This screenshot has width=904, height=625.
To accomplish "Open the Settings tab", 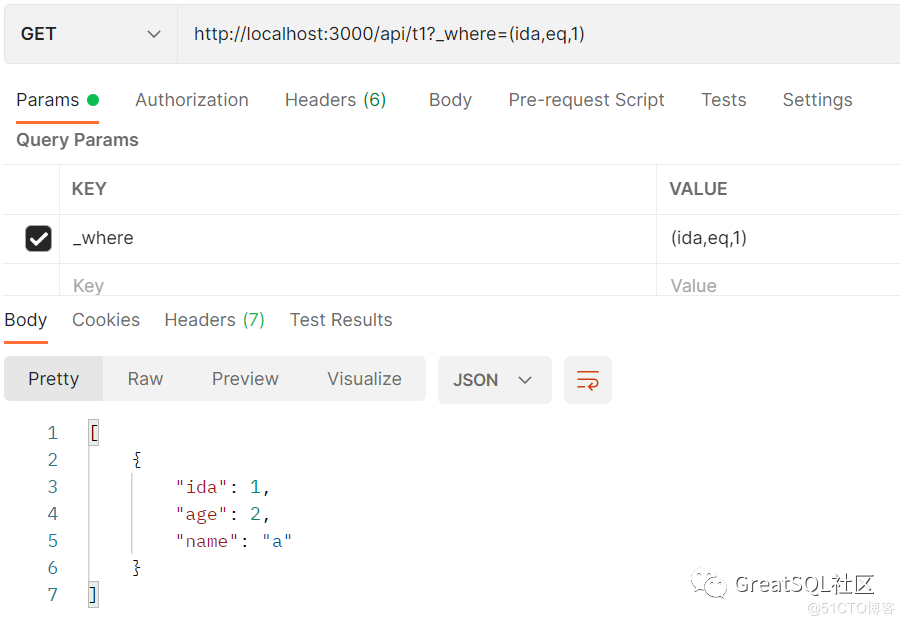I will tap(817, 100).
